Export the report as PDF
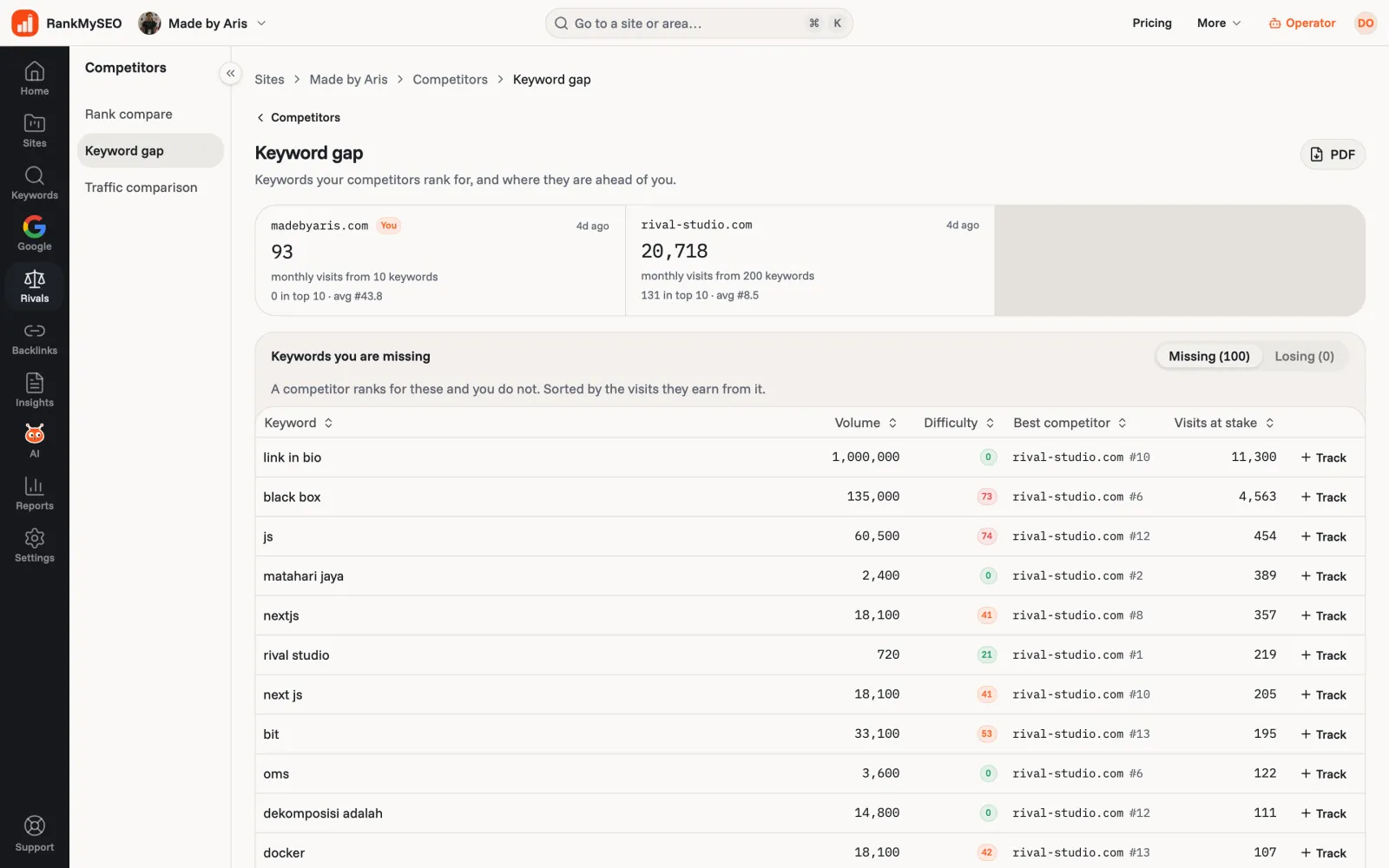This screenshot has height=868, width=1389. (x=1333, y=155)
